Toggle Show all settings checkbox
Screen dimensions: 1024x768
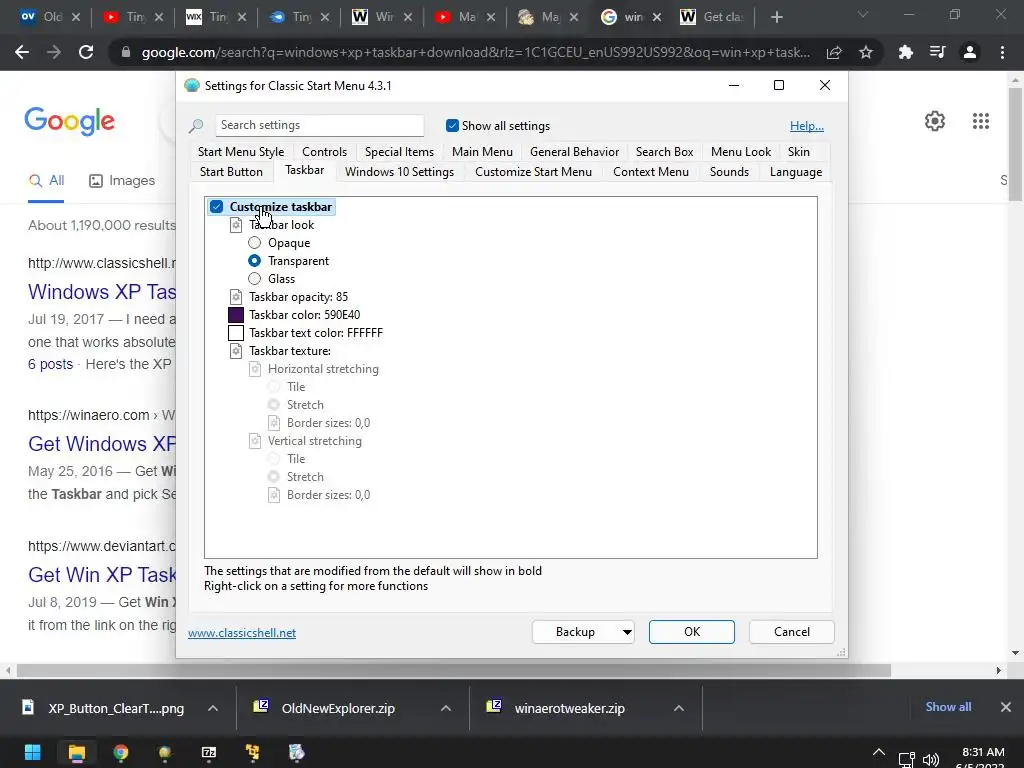click(x=452, y=125)
